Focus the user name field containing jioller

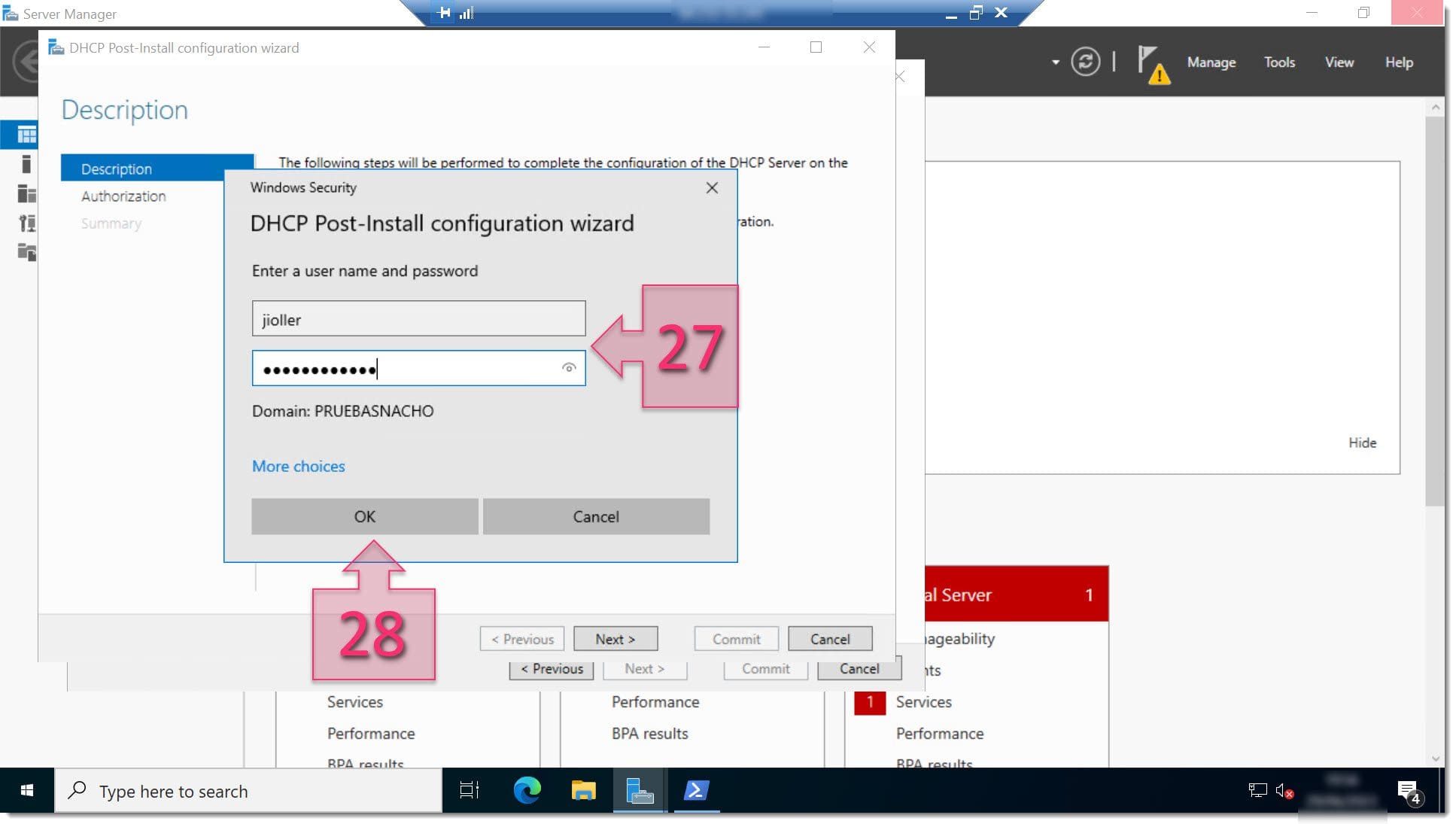click(x=418, y=319)
